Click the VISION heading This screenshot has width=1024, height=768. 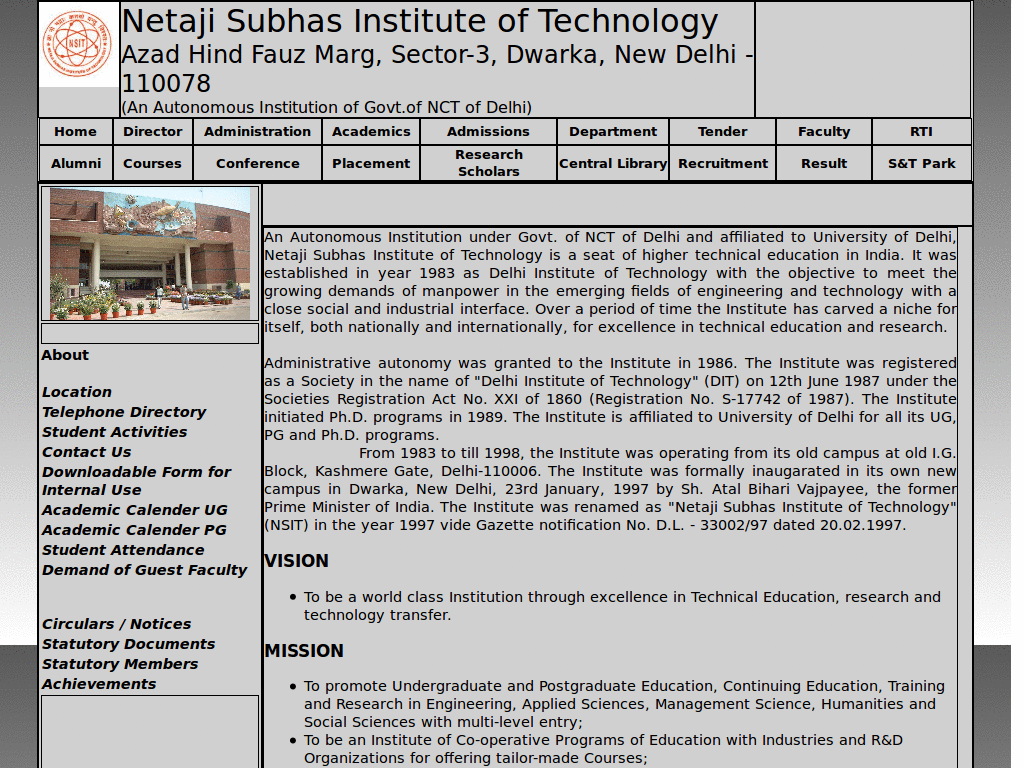click(296, 561)
